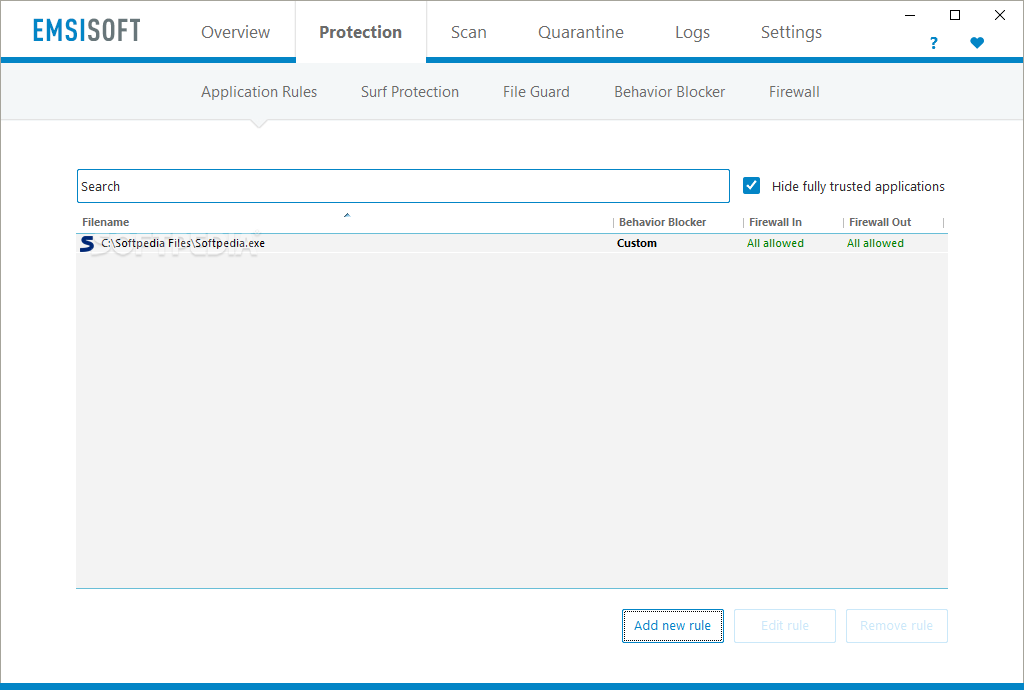The height and width of the screenshot is (690, 1024).
Task: Switch to File Guard sub-tab
Action: tap(536, 92)
